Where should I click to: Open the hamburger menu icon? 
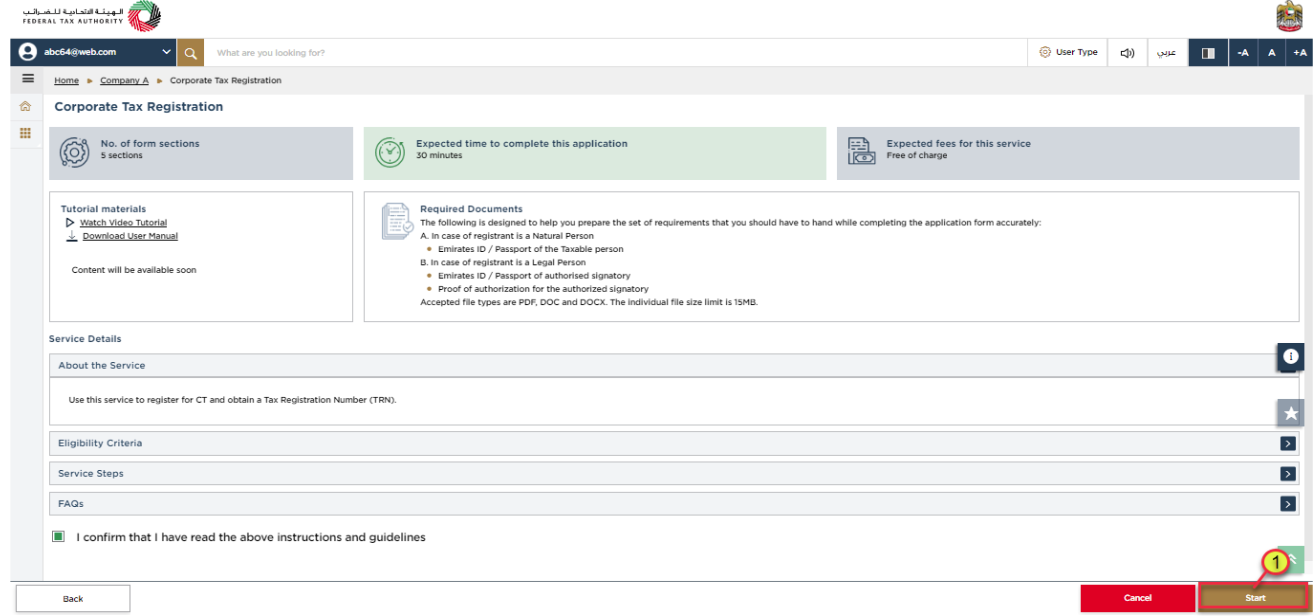point(28,79)
